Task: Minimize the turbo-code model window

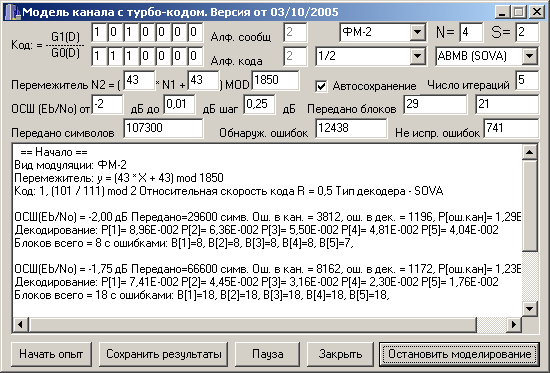Action: 502,12
